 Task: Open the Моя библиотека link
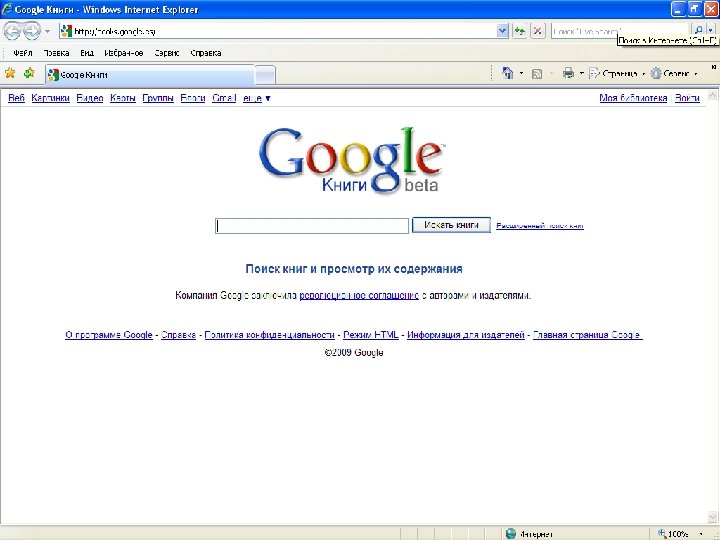633,98
